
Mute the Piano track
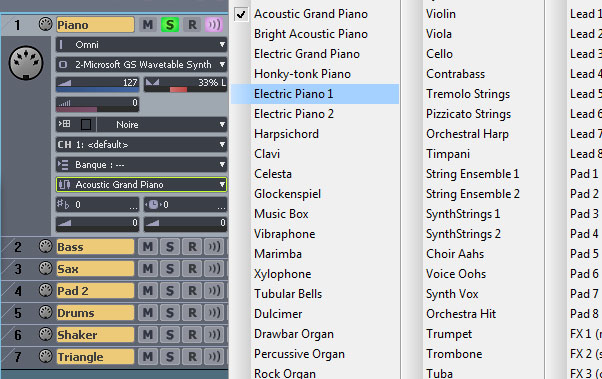[x=147, y=25]
